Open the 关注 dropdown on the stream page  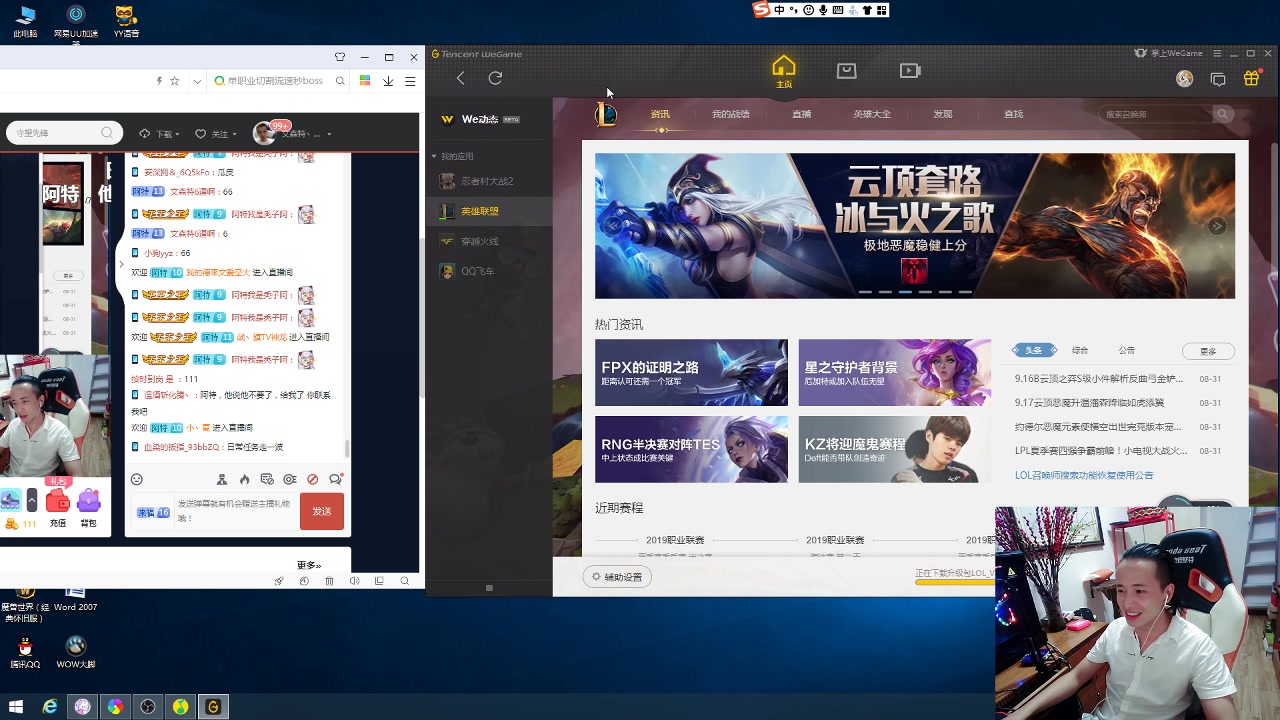click(216, 134)
